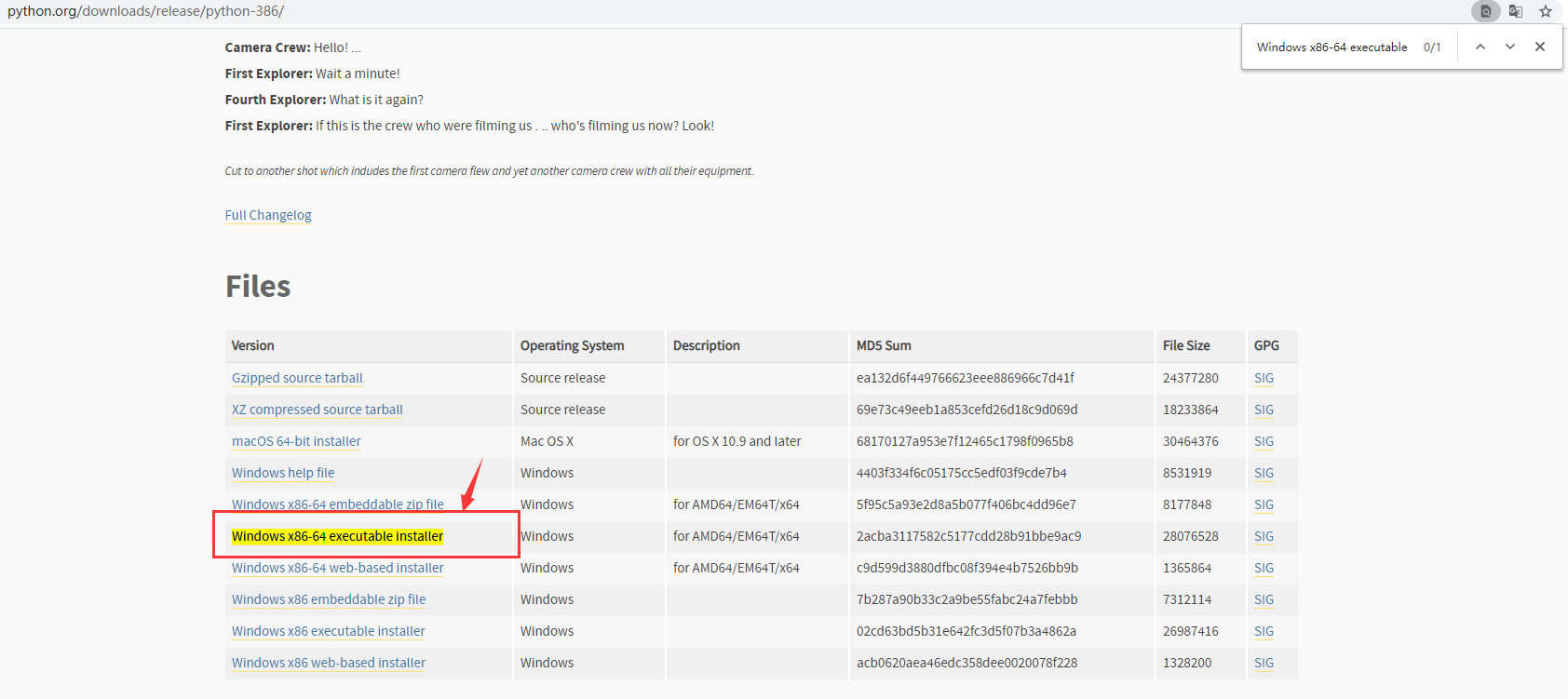This screenshot has height=699, width=1568.
Task: Open SIG link for macOS 64-bit installer
Action: (x=1264, y=441)
